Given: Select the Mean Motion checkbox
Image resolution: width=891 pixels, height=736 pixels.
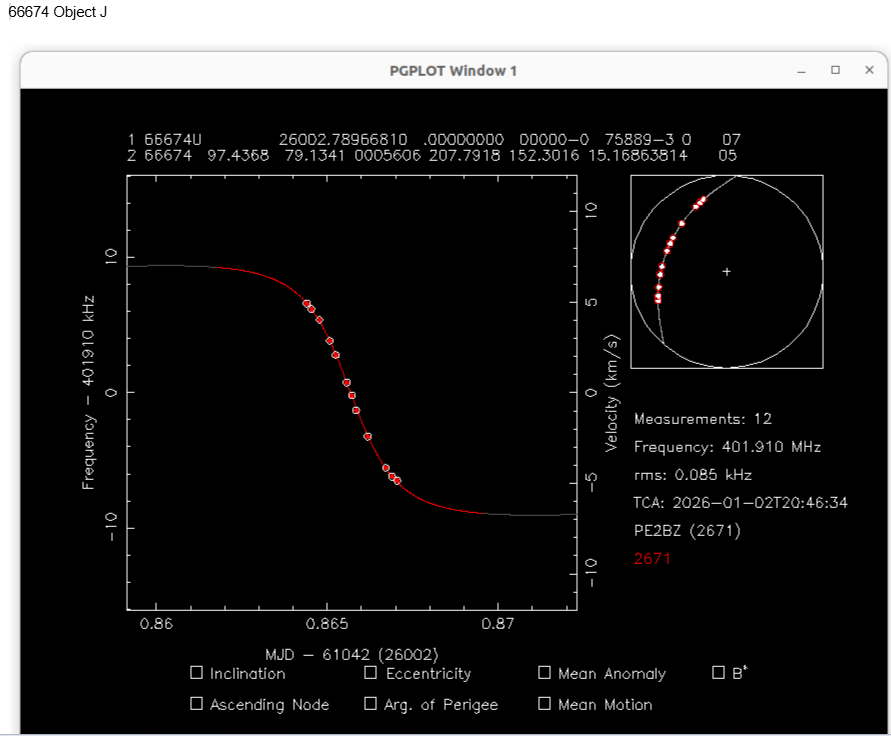Looking at the screenshot, I should [x=544, y=704].
